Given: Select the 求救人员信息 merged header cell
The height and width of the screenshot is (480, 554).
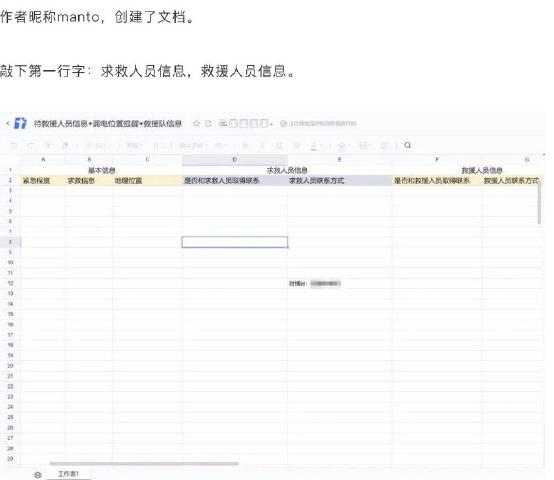Looking at the screenshot, I should pyautogui.click(x=287, y=170).
